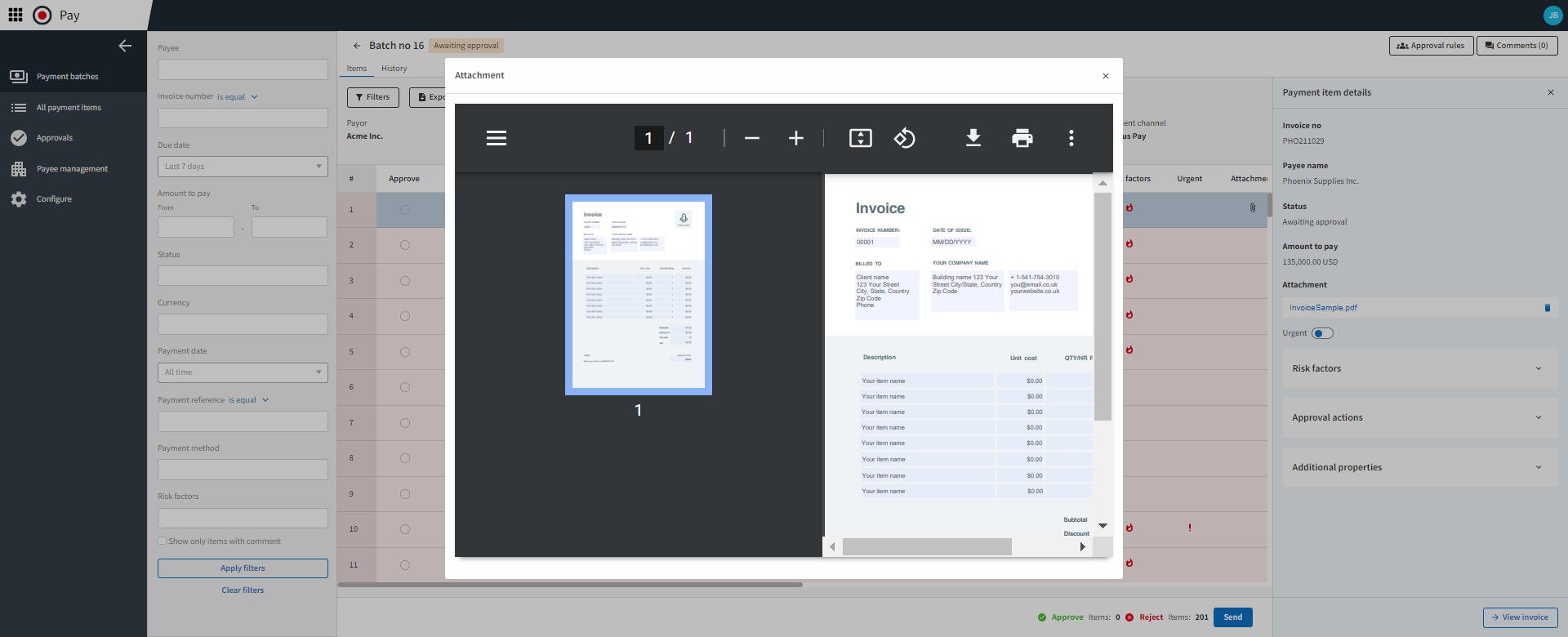Image resolution: width=1568 pixels, height=637 pixels.
Task: Zoom out the PDF
Action: [x=752, y=138]
